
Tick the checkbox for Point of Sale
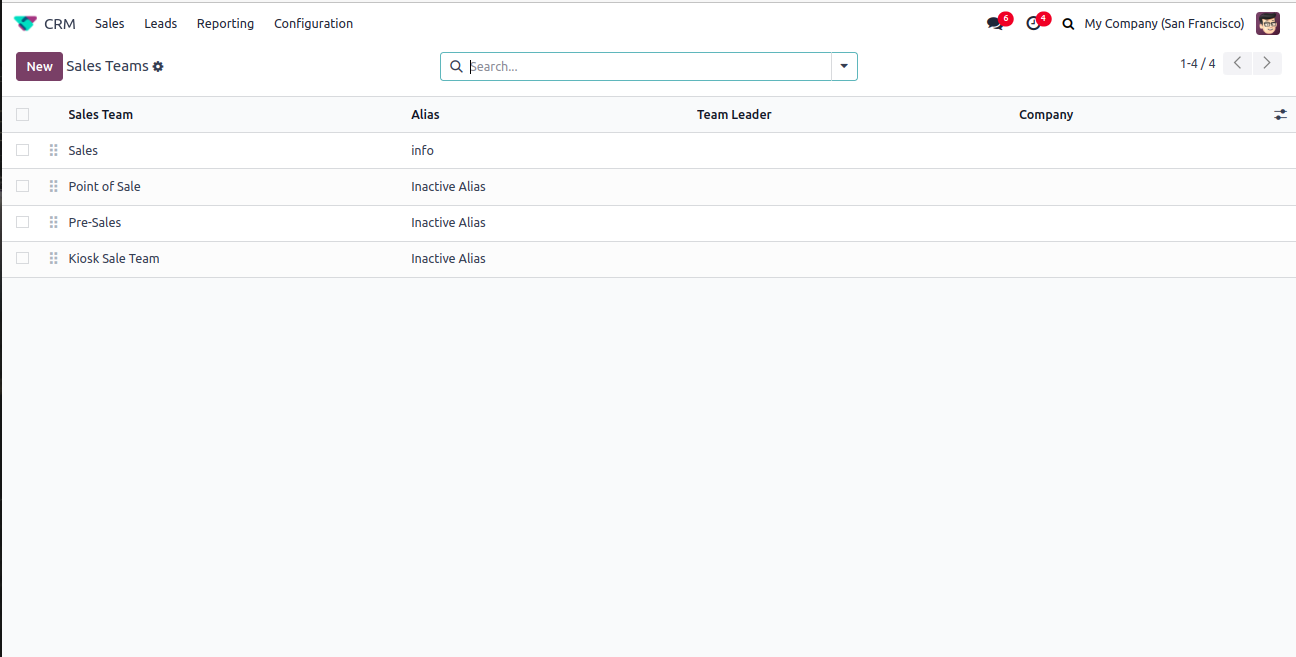point(22,186)
